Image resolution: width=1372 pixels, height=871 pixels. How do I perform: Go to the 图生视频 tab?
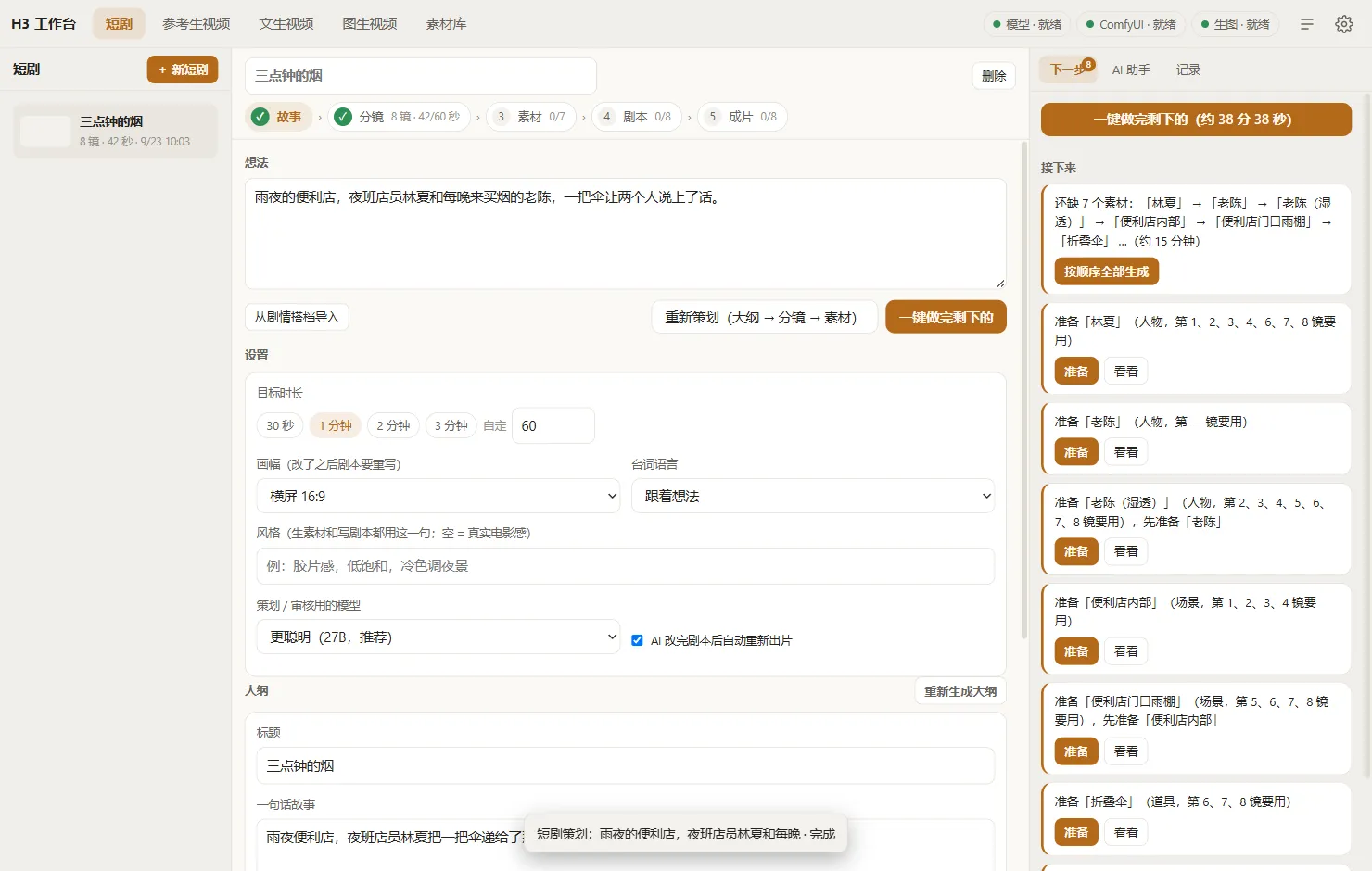[x=370, y=24]
